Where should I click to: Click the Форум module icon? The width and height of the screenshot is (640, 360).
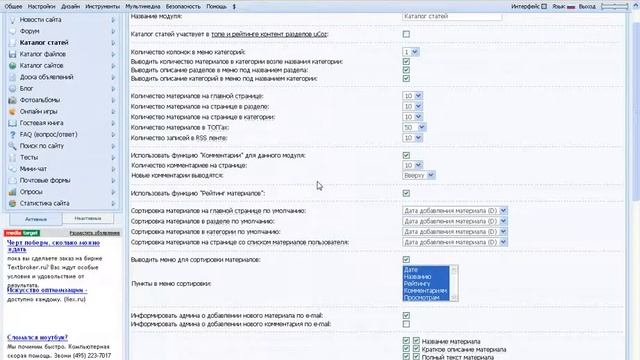pos(13,31)
